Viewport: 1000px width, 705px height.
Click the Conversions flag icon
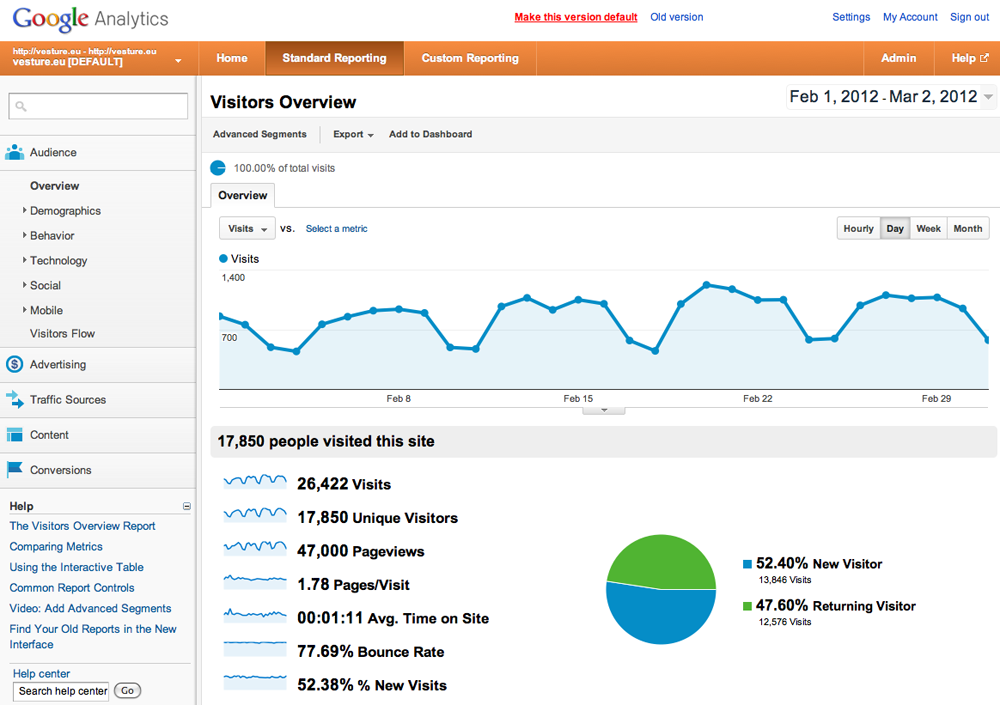(14, 470)
